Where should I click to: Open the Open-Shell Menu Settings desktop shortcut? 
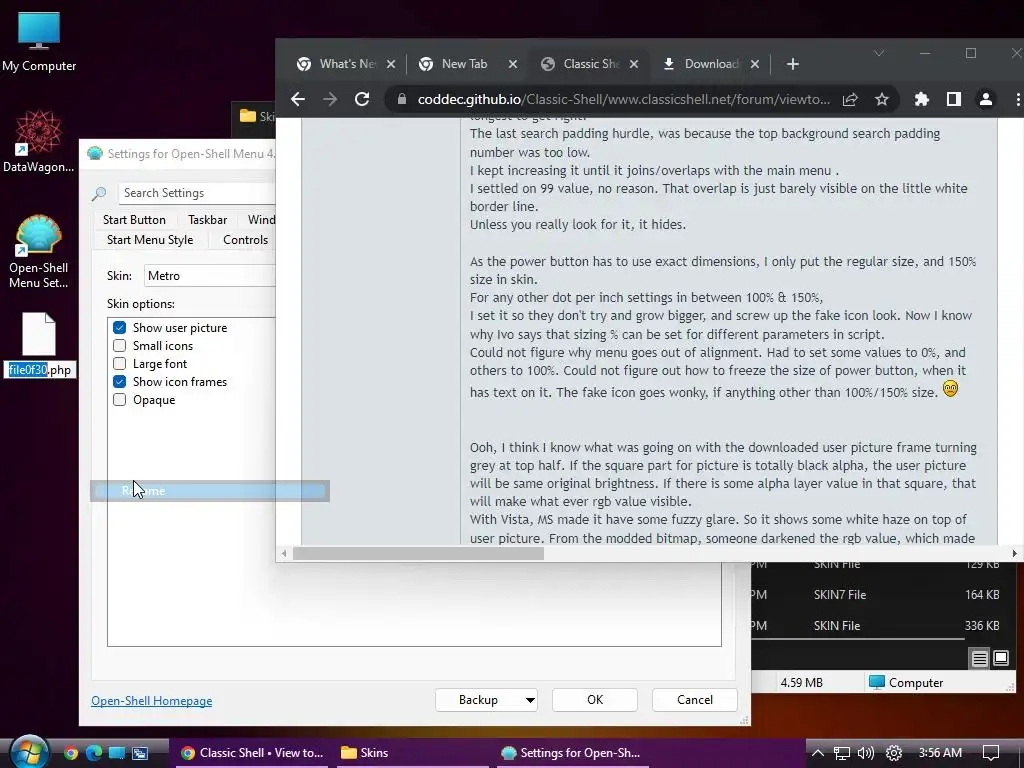39,251
